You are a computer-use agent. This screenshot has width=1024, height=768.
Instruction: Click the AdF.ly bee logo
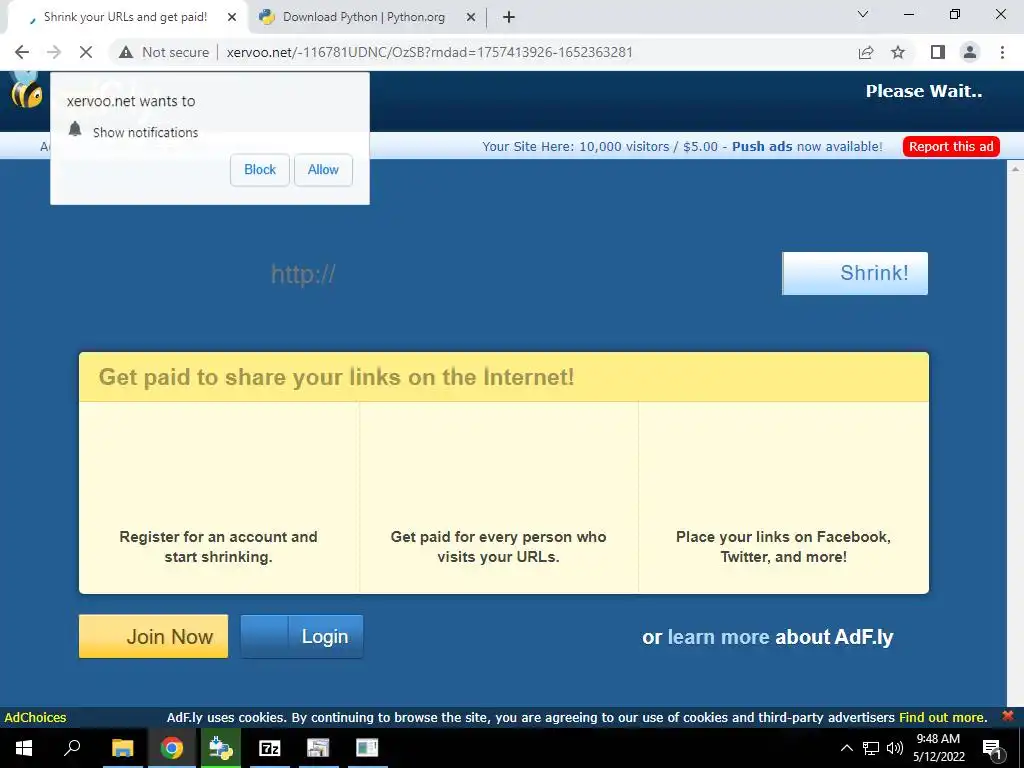click(26, 90)
